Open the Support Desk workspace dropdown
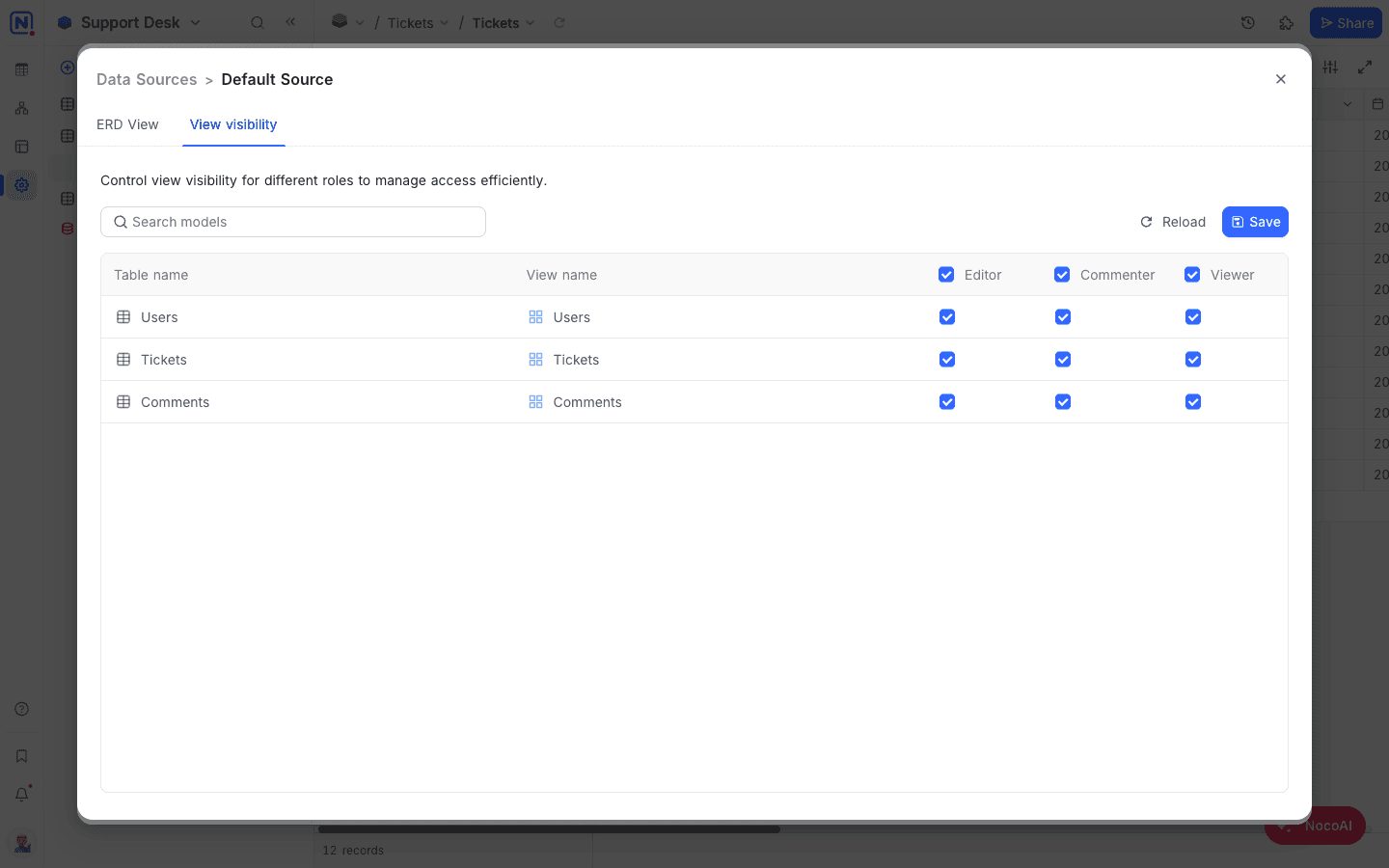The image size is (1389, 868). coord(129,22)
